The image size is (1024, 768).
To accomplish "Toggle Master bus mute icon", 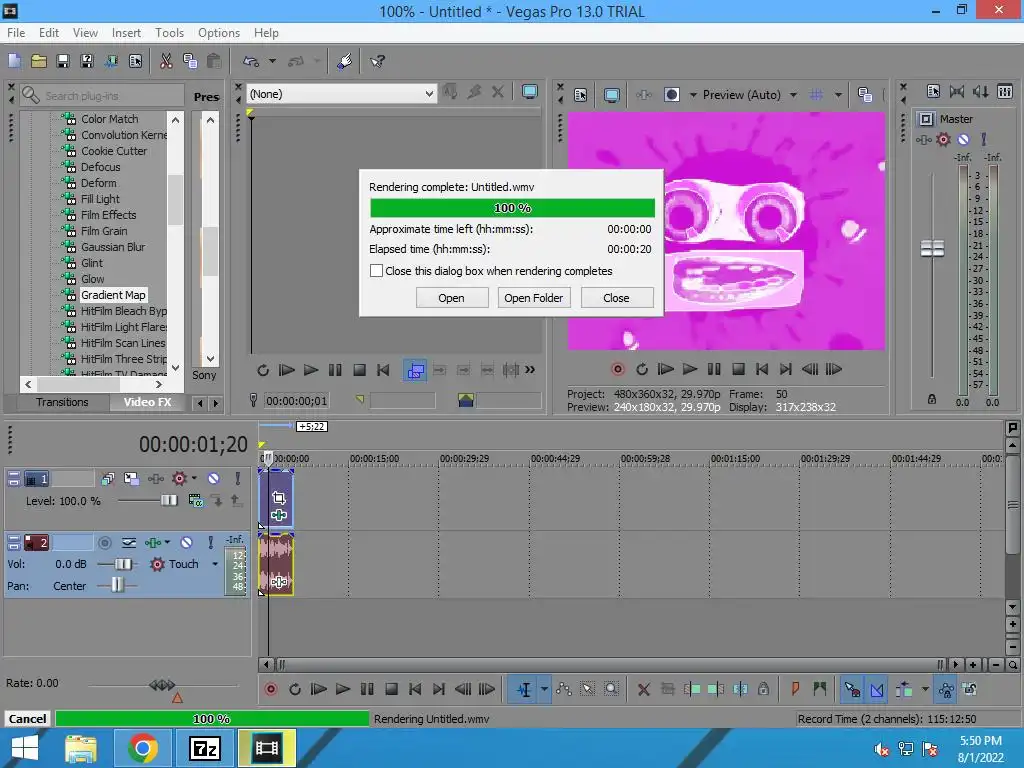I will coord(963,139).
